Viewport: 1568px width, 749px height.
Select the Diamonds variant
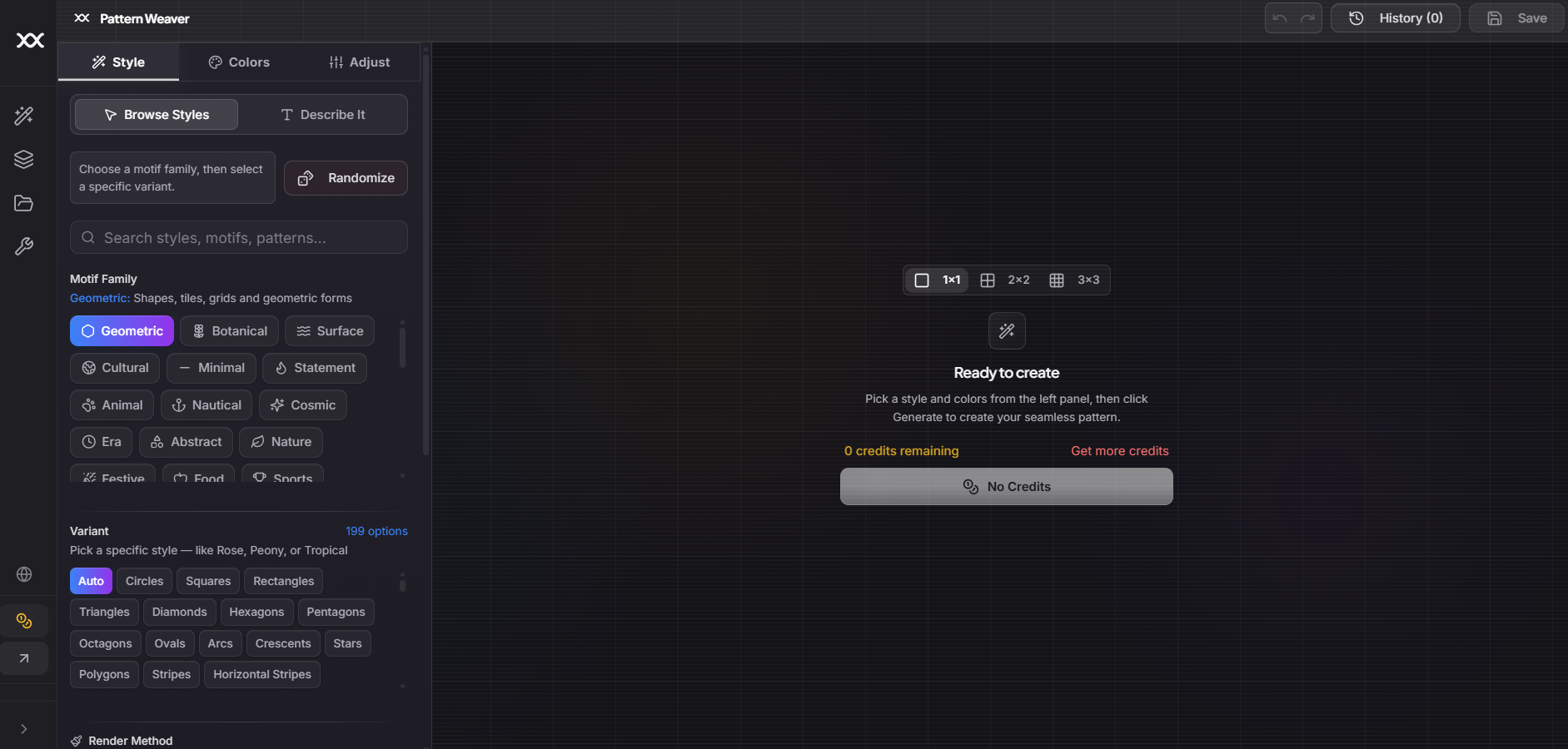click(179, 612)
